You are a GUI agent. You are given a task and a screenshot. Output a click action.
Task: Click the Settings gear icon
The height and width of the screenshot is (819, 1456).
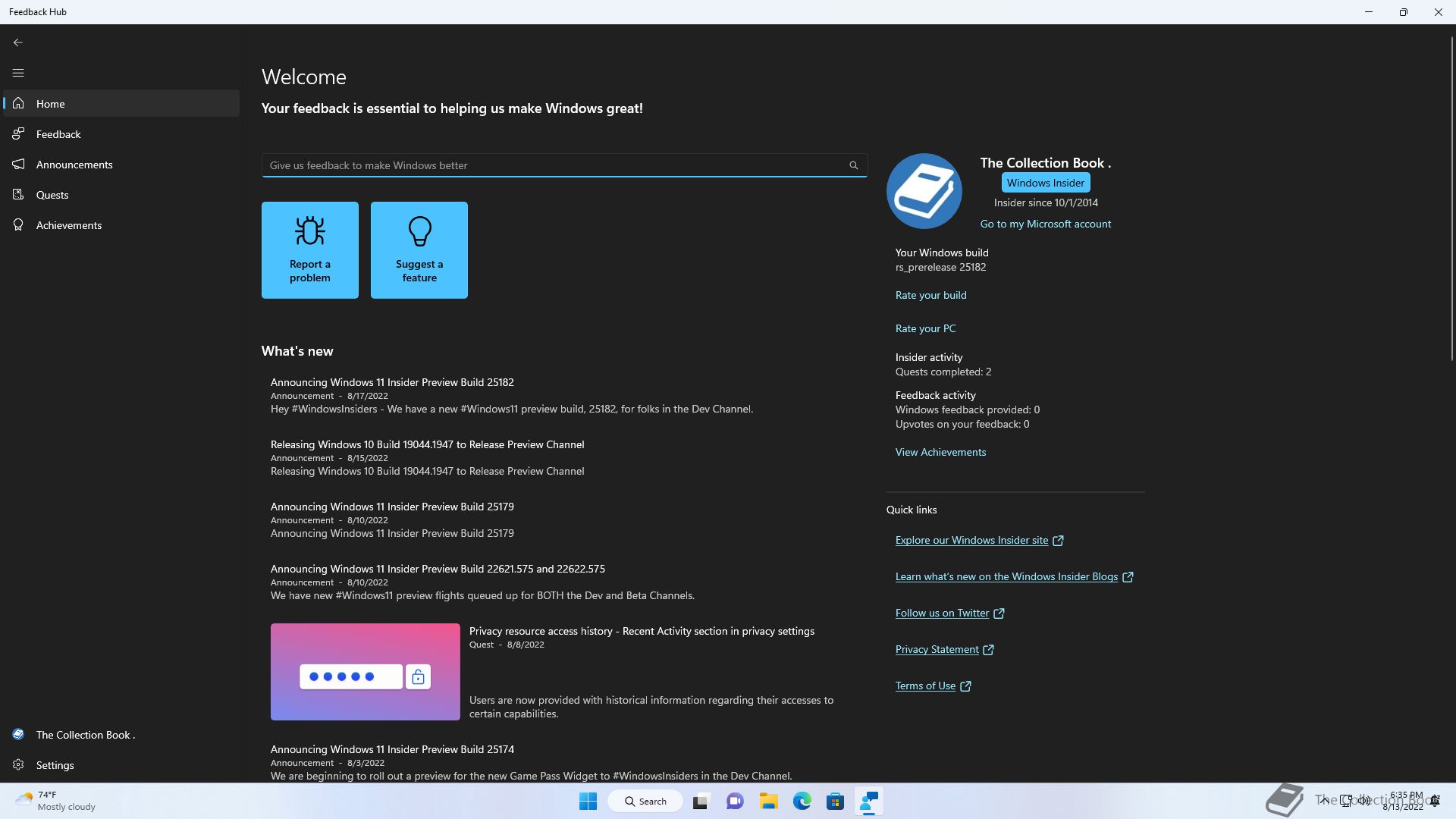click(18, 764)
